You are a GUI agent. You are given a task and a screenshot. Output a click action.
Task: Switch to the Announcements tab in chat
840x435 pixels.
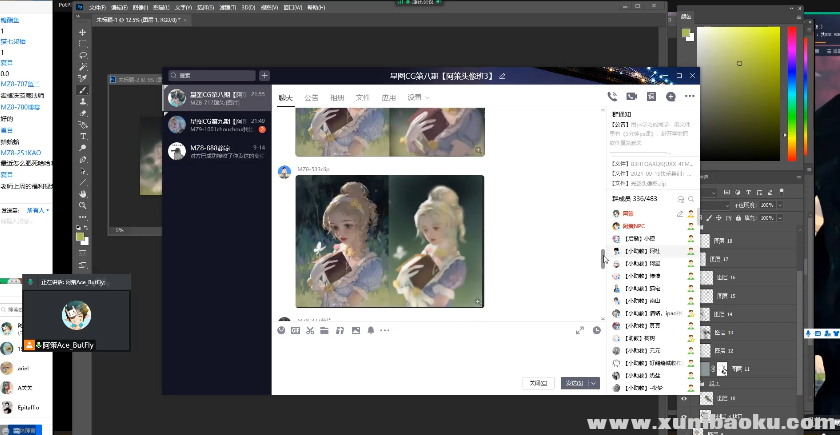[312, 98]
